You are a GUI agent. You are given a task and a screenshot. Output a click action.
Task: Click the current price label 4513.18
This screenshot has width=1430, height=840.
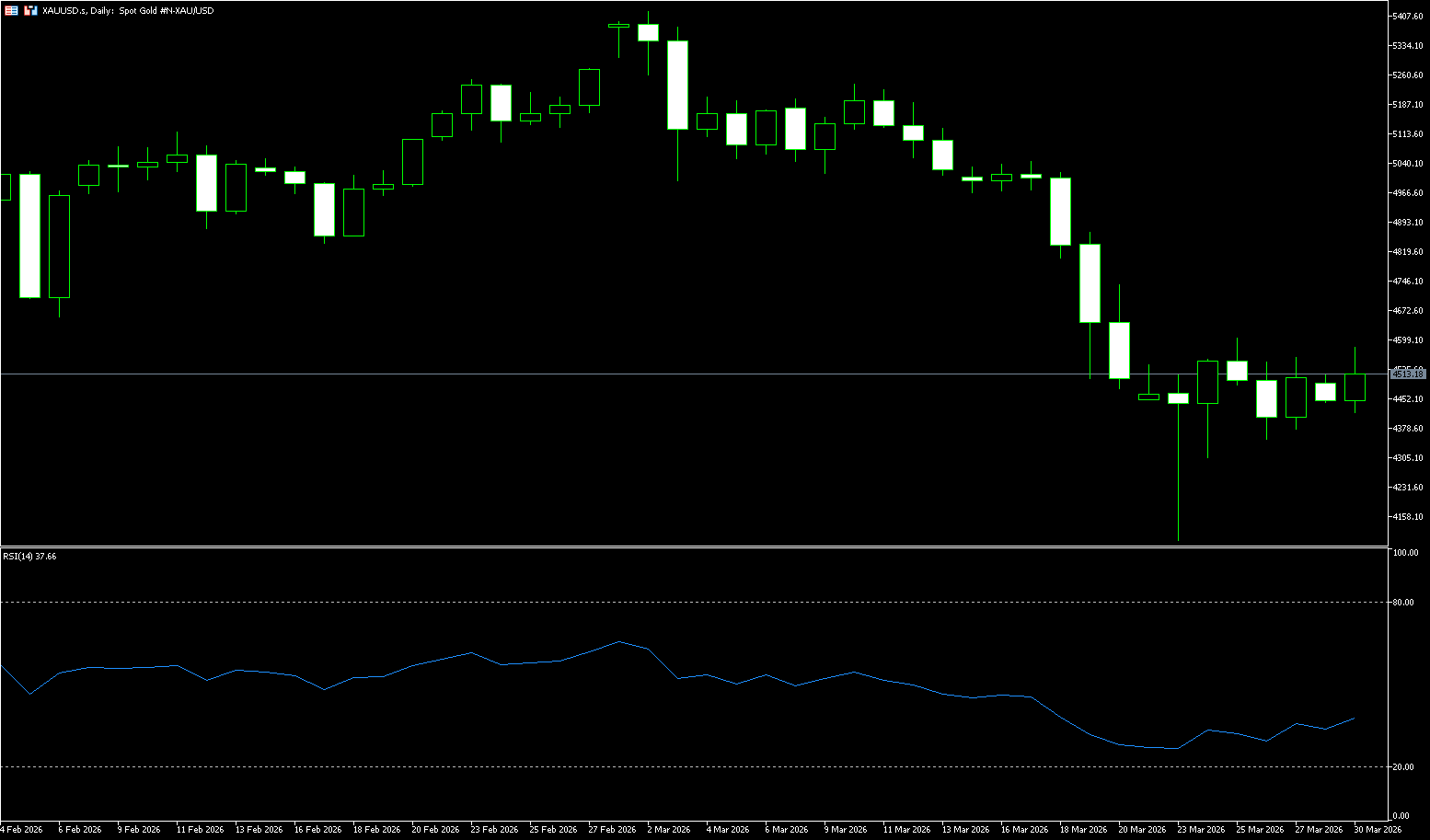(1408, 374)
